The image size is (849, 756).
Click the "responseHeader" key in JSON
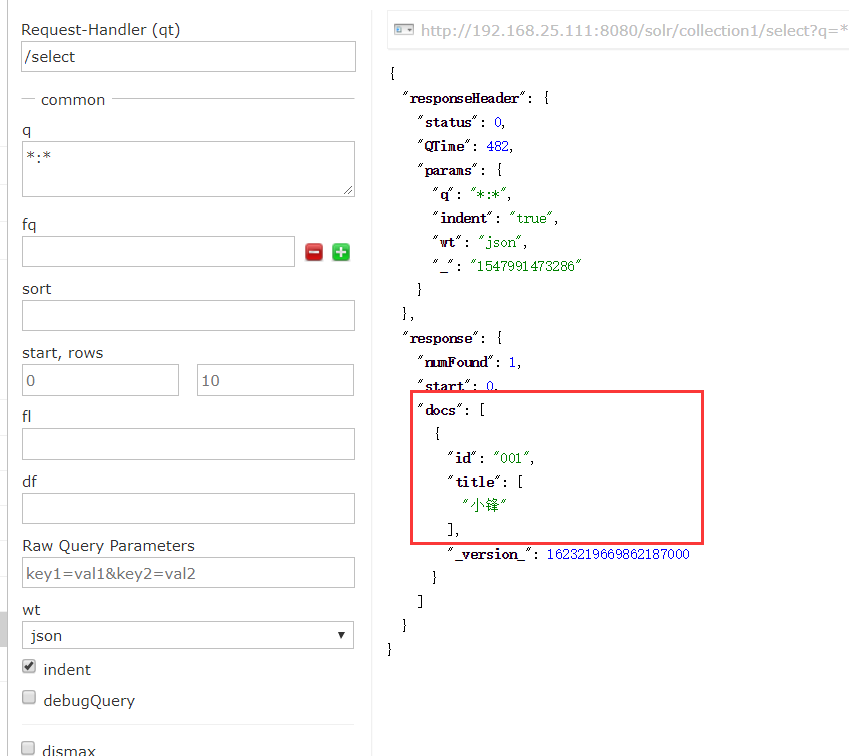[464, 98]
